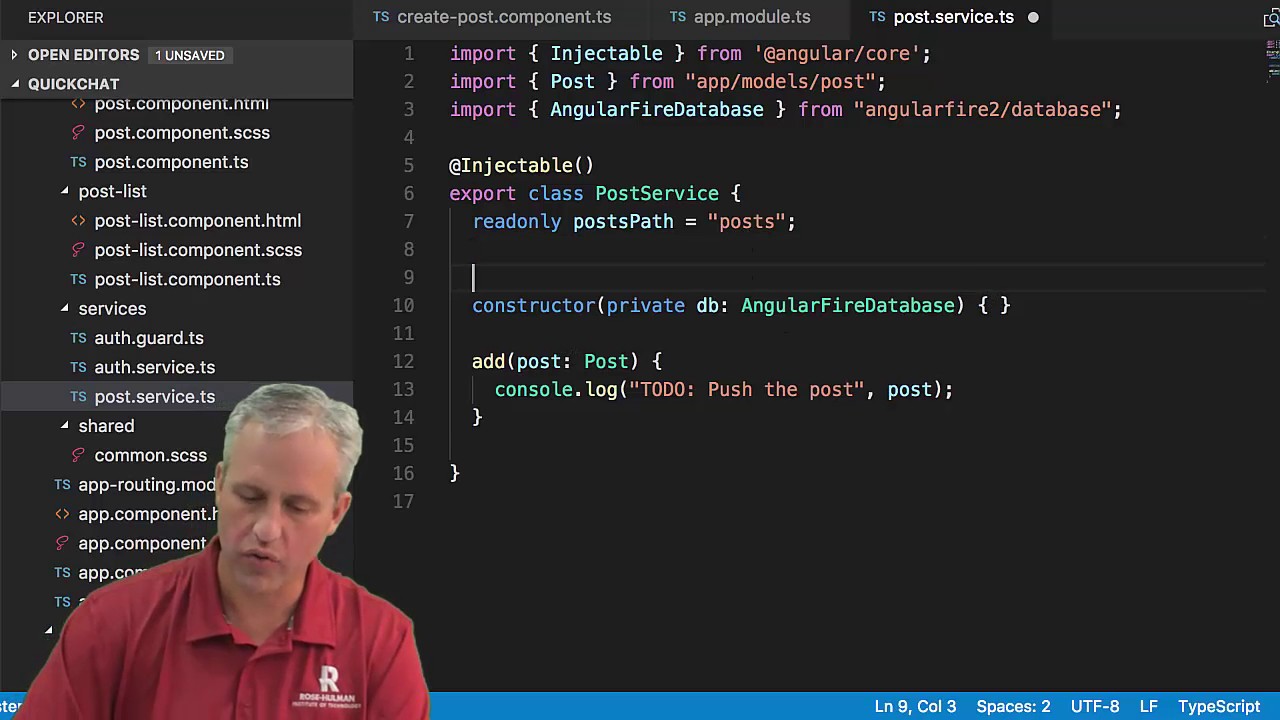Screen dimensions: 1280x720
Task: Click TS icon on app.module.ts tab
Action: tap(678, 17)
